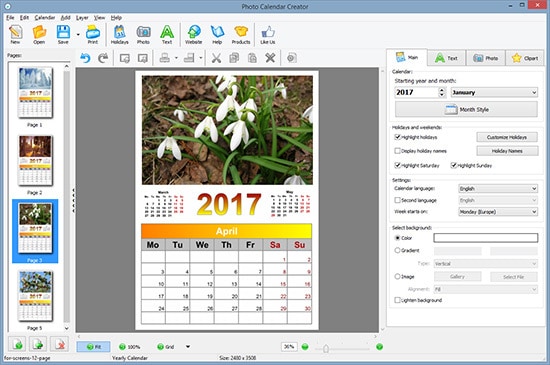Click the Holidays toolbar icon
Viewport: 550px width, 365px height.
119,35
